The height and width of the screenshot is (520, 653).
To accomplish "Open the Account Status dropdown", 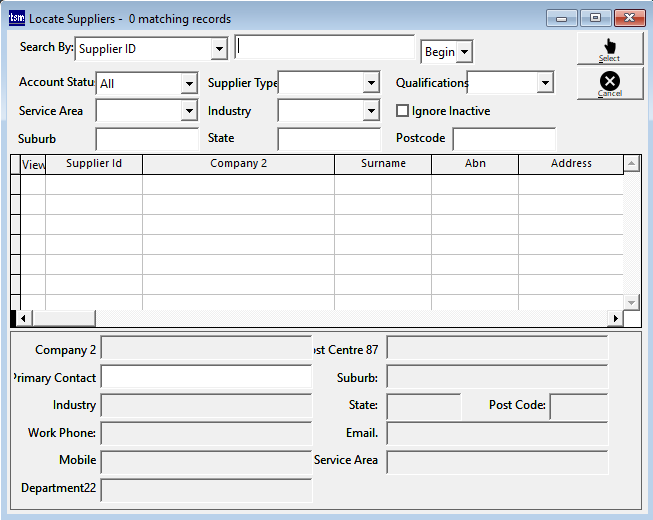I will click(189, 84).
